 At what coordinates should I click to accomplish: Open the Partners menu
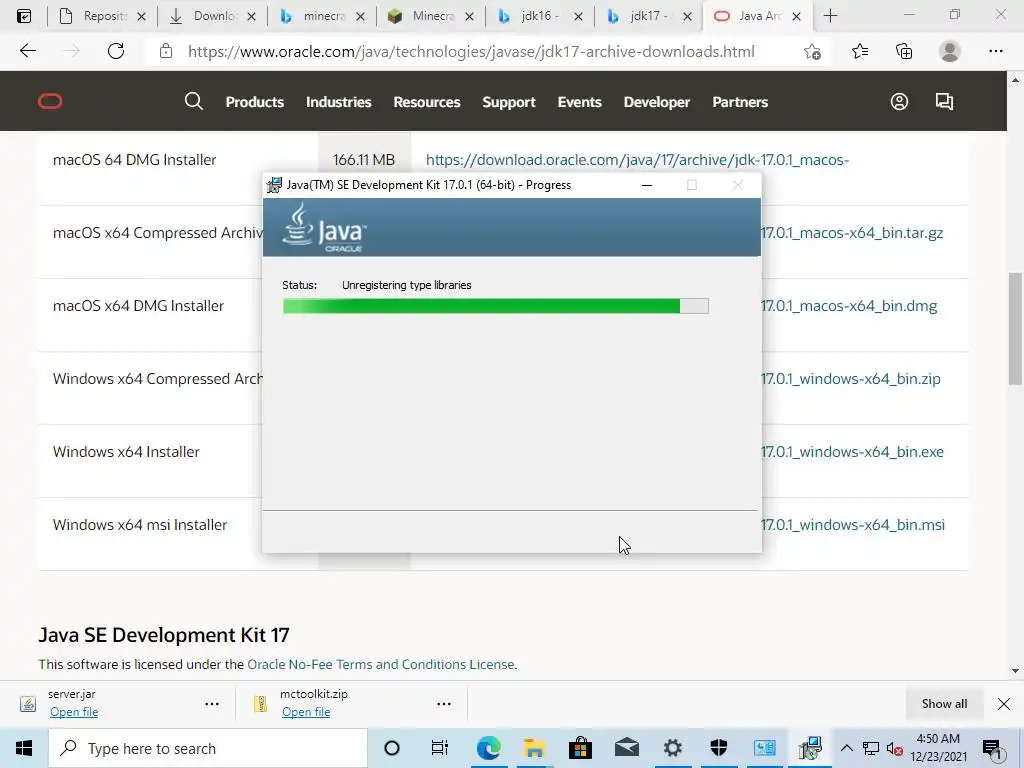coord(740,102)
